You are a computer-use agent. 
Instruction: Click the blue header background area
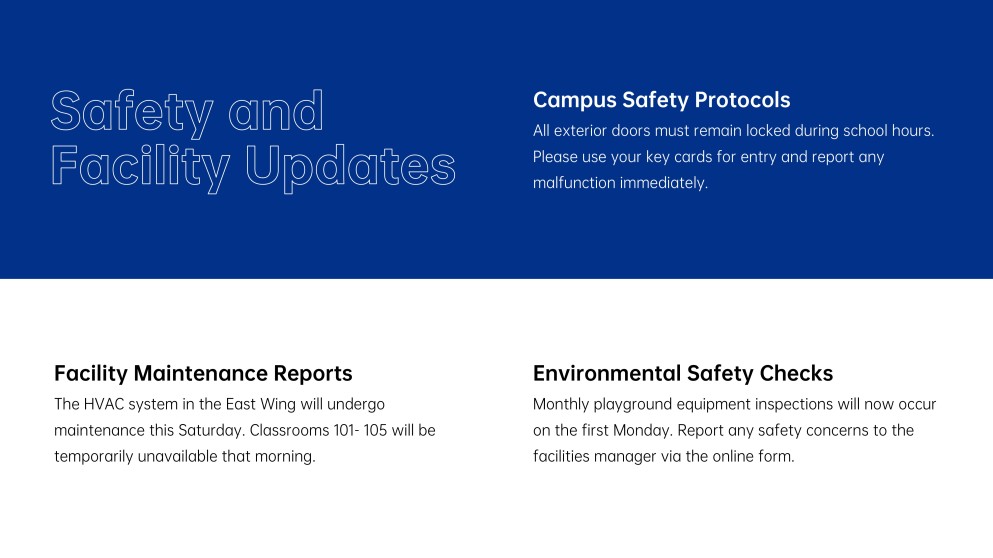point(496,241)
